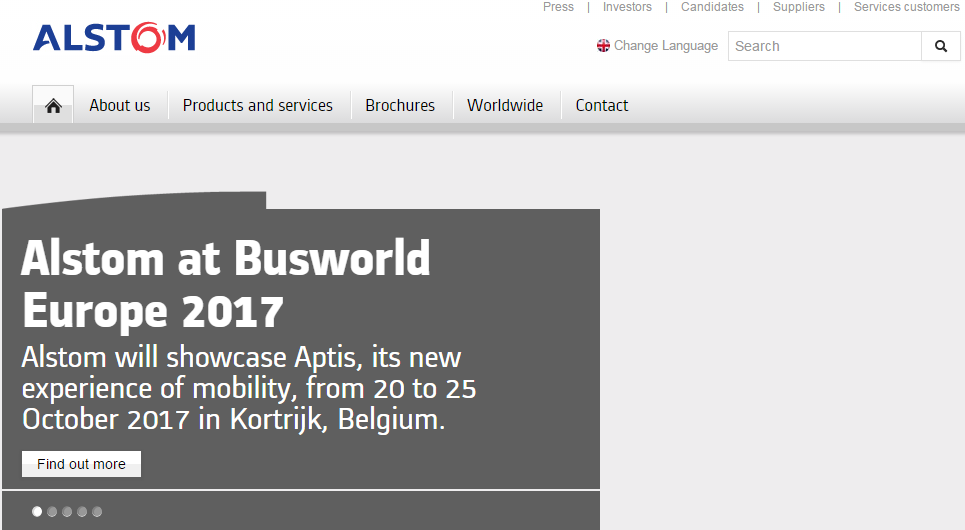Open the About us menu
The width and height of the screenshot is (965, 530).
pos(119,105)
